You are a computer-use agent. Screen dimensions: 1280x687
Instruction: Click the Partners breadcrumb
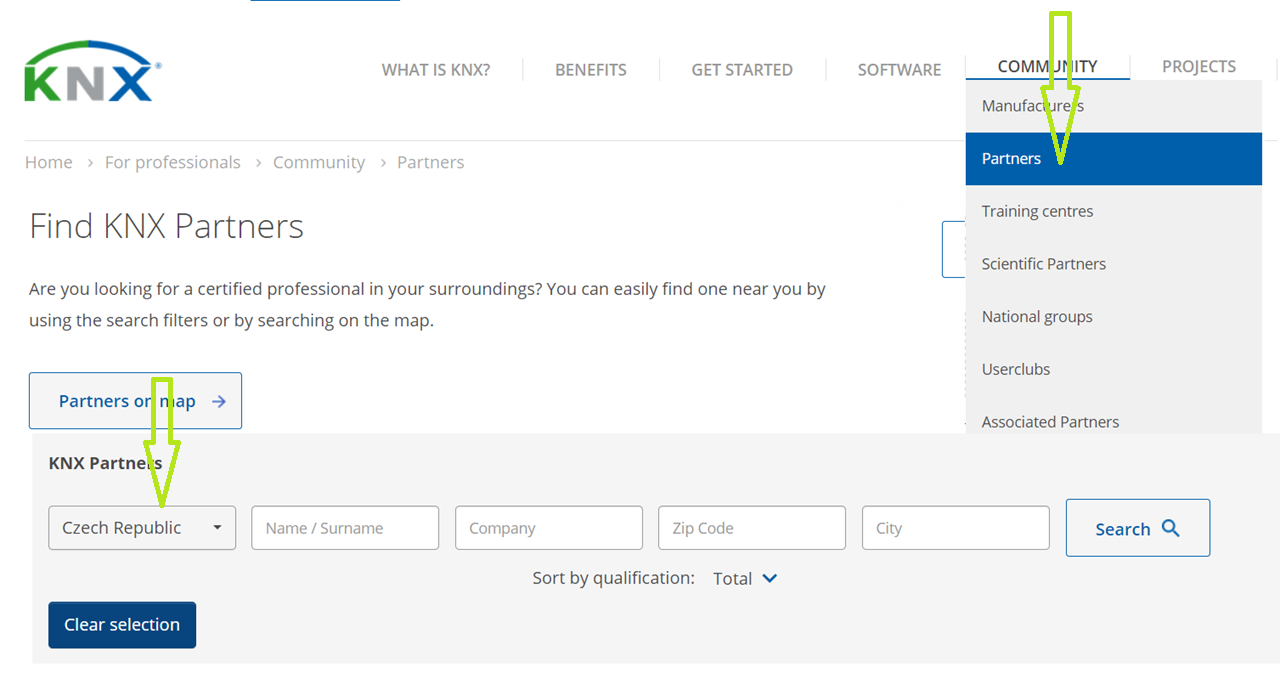point(431,162)
